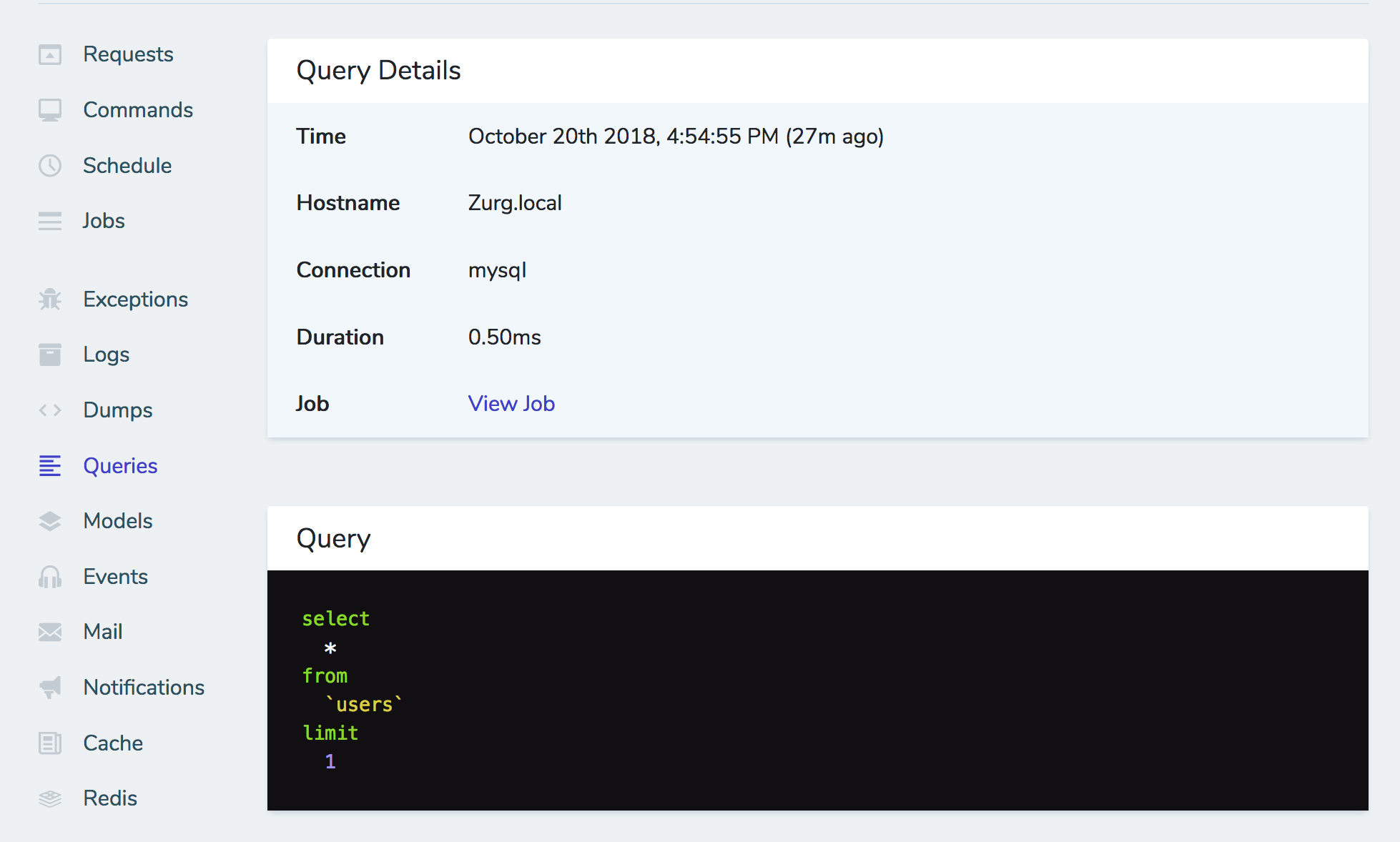Click the Exceptions bug icon
The image size is (1400, 842).
pos(50,299)
